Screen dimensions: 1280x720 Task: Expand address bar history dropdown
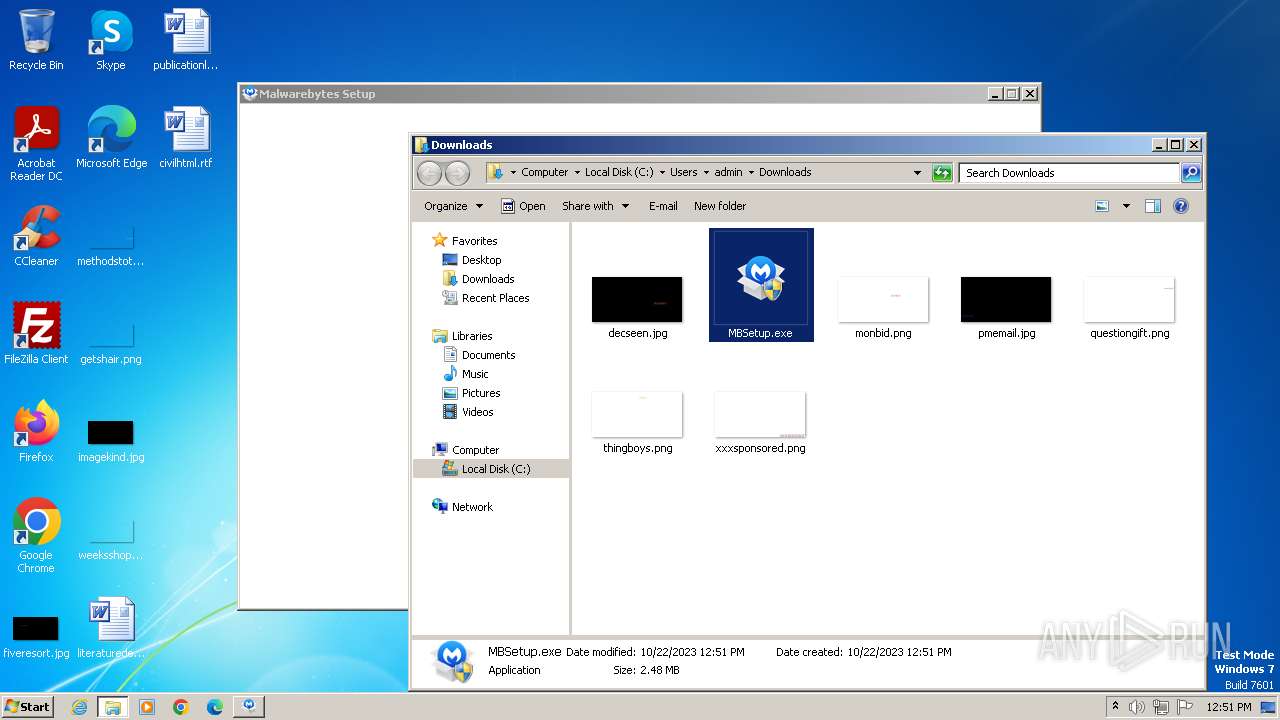[x=917, y=173]
